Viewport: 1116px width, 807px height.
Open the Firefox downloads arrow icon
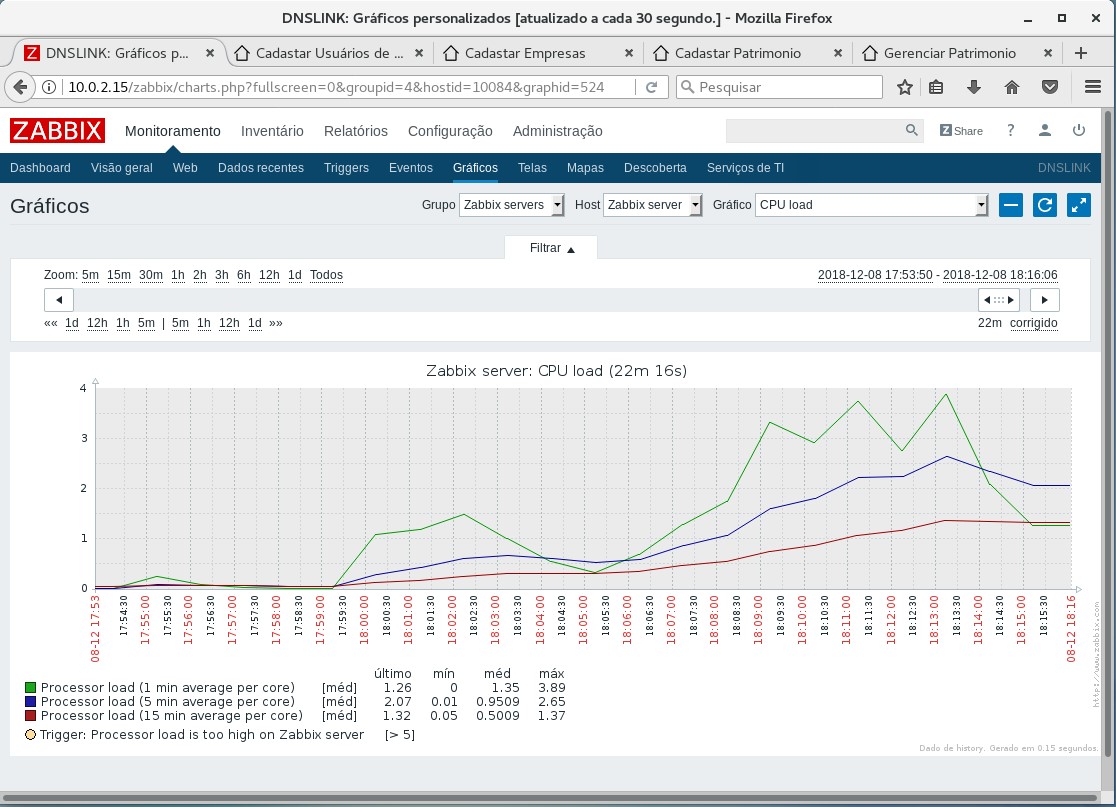pyautogui.click(x=974, y=87)
